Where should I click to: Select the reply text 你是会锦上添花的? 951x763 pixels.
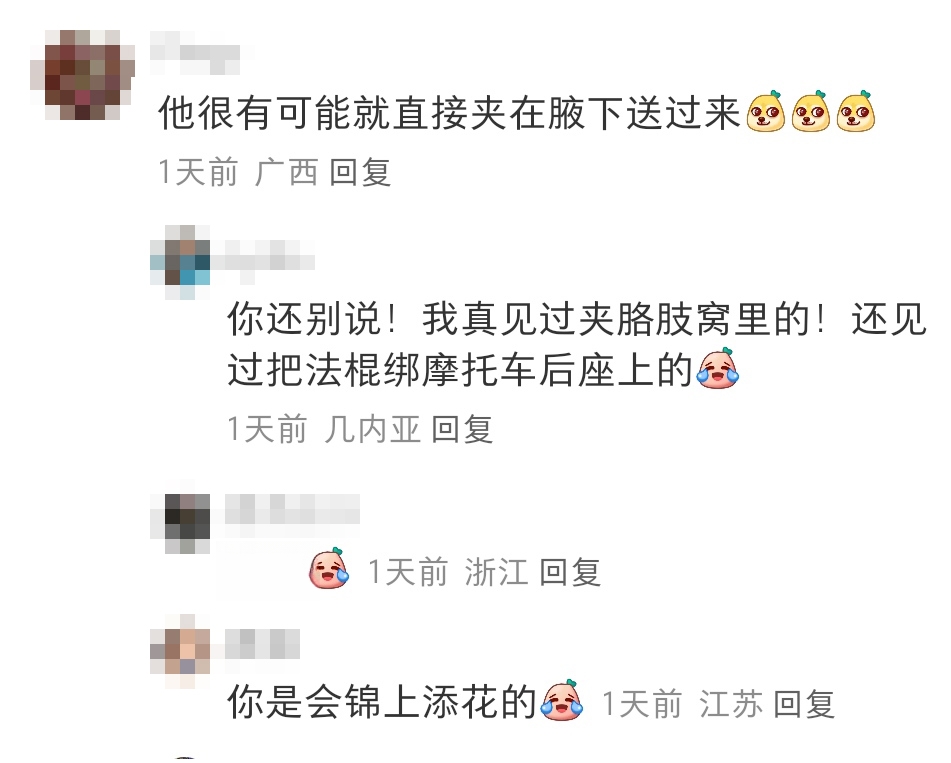(x=382, y=702)
